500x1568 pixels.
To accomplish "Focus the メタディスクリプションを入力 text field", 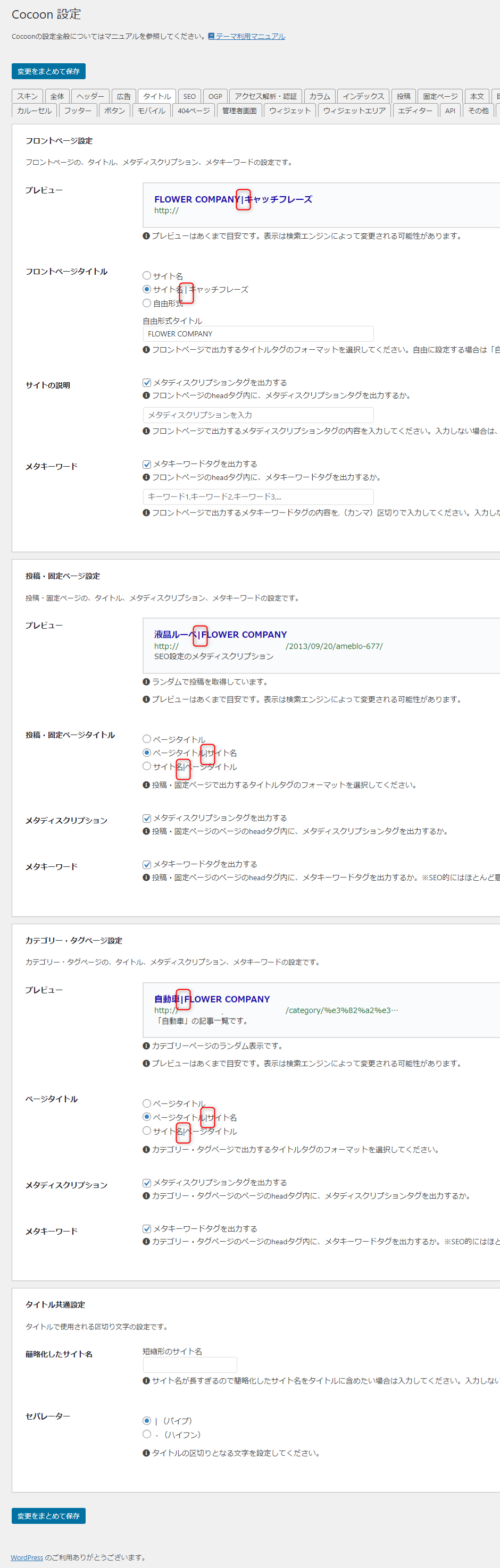I will [x=257, y=415].
